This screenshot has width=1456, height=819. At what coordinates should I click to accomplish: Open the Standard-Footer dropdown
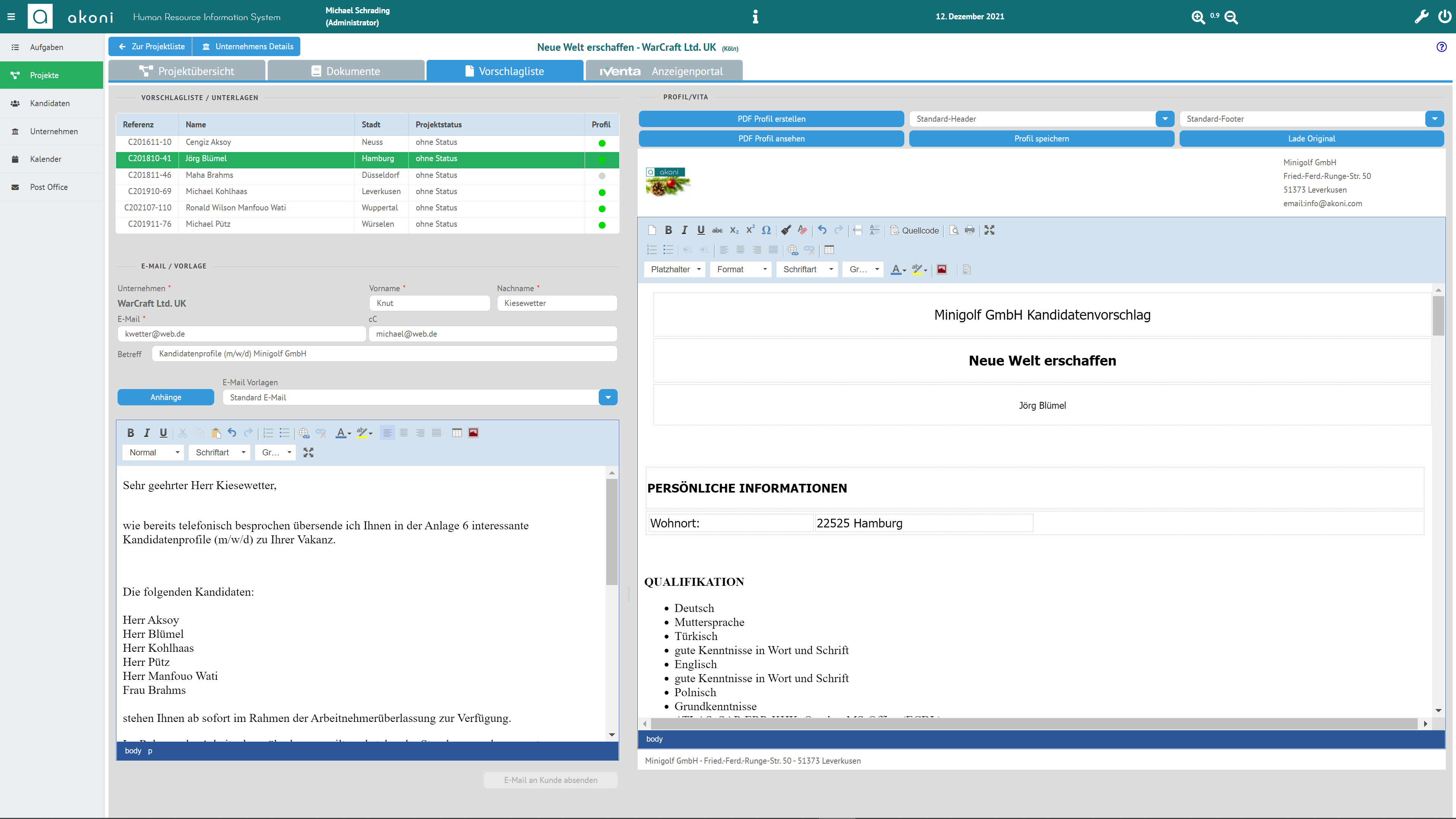click(x=1434, y=119)
